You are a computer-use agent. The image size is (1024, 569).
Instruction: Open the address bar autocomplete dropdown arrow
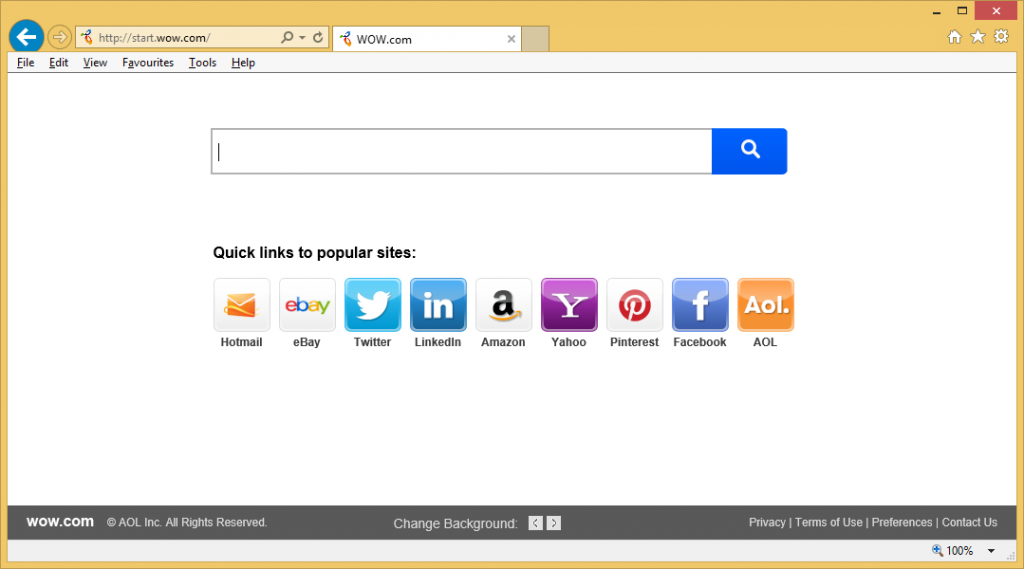[x=302, y=38]
